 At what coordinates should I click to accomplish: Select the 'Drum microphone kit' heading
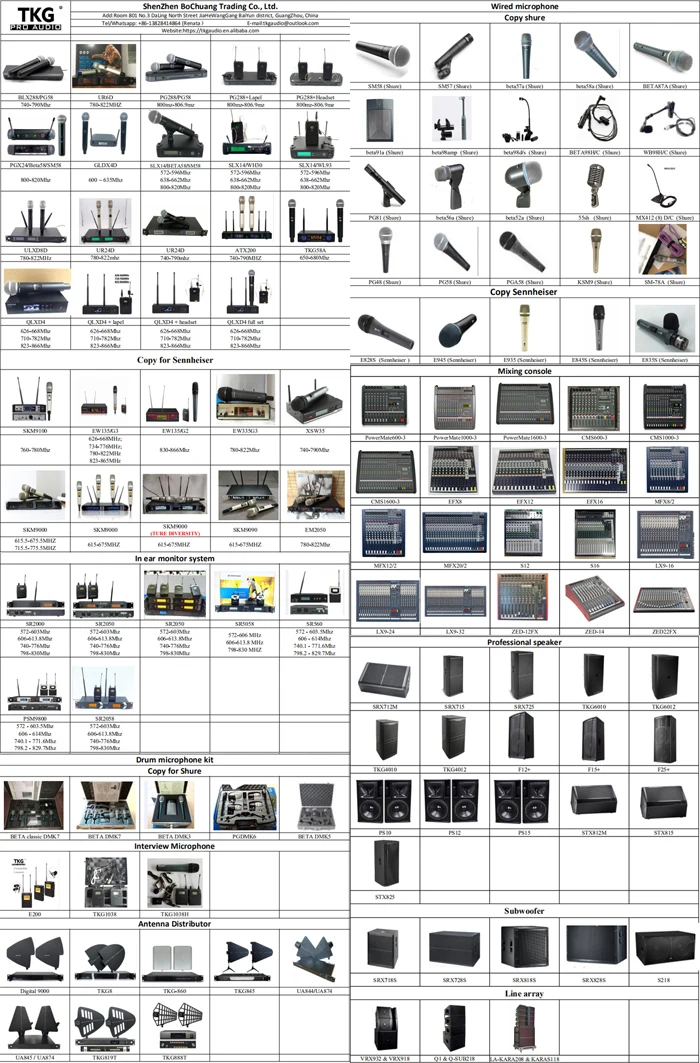[x=174, y=761]
